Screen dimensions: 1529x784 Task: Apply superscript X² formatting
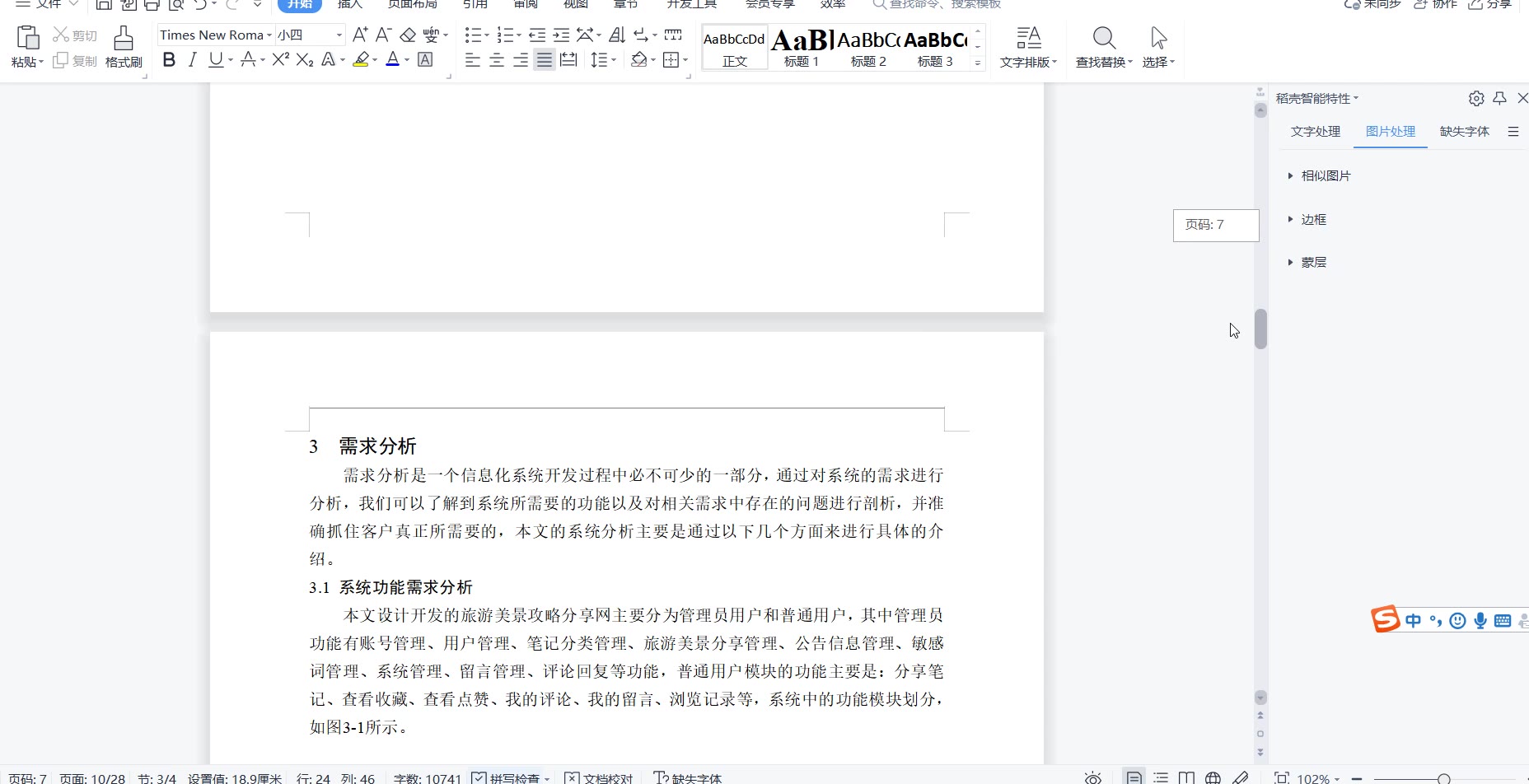pyautogui.click(x=281, y=59)
